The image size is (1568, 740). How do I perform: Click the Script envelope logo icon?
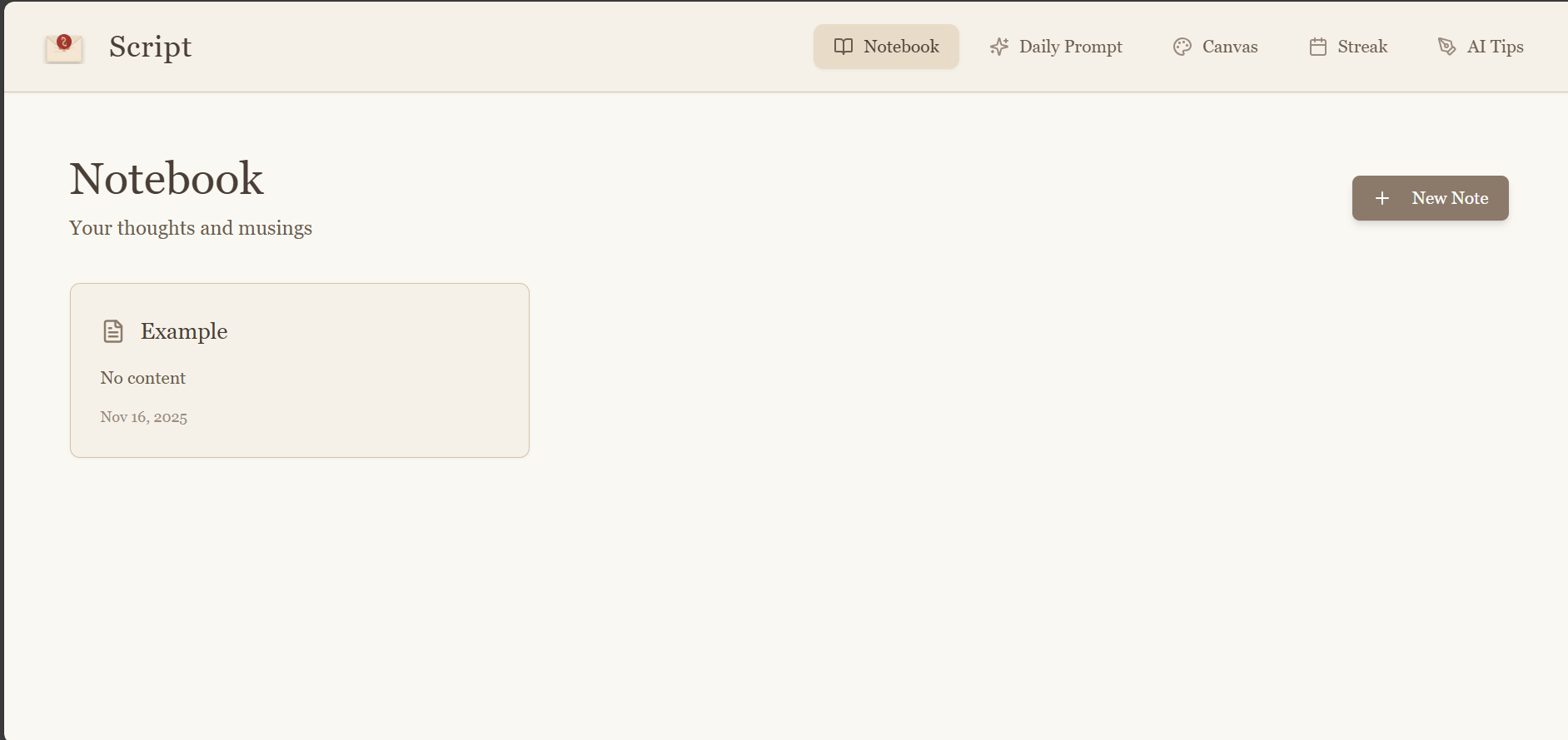pyautogui.click(x=64, y=47)
